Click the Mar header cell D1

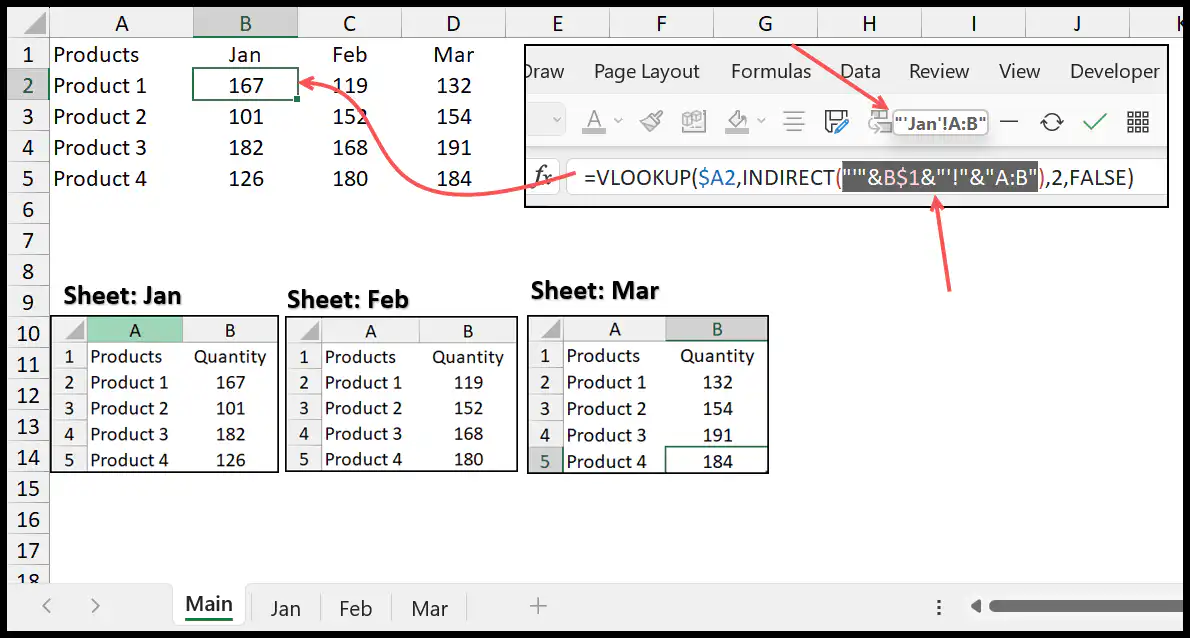pos(454,55)
